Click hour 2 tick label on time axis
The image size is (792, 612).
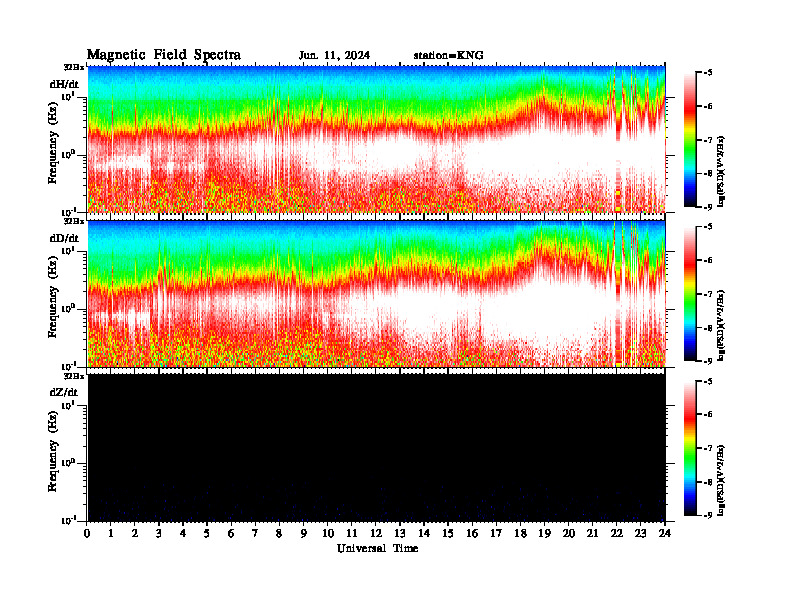click(x=135, y=534)
